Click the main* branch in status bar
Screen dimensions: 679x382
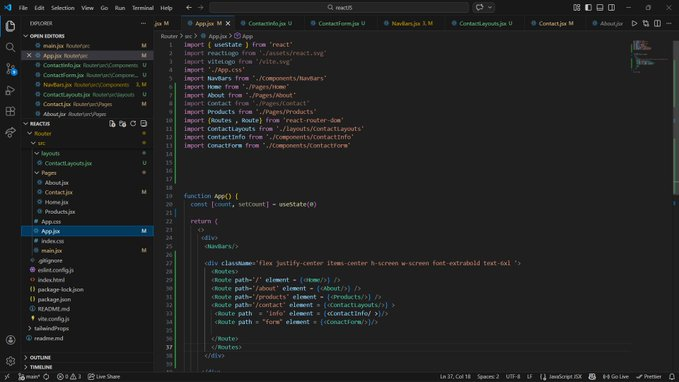tap(29, 377)
